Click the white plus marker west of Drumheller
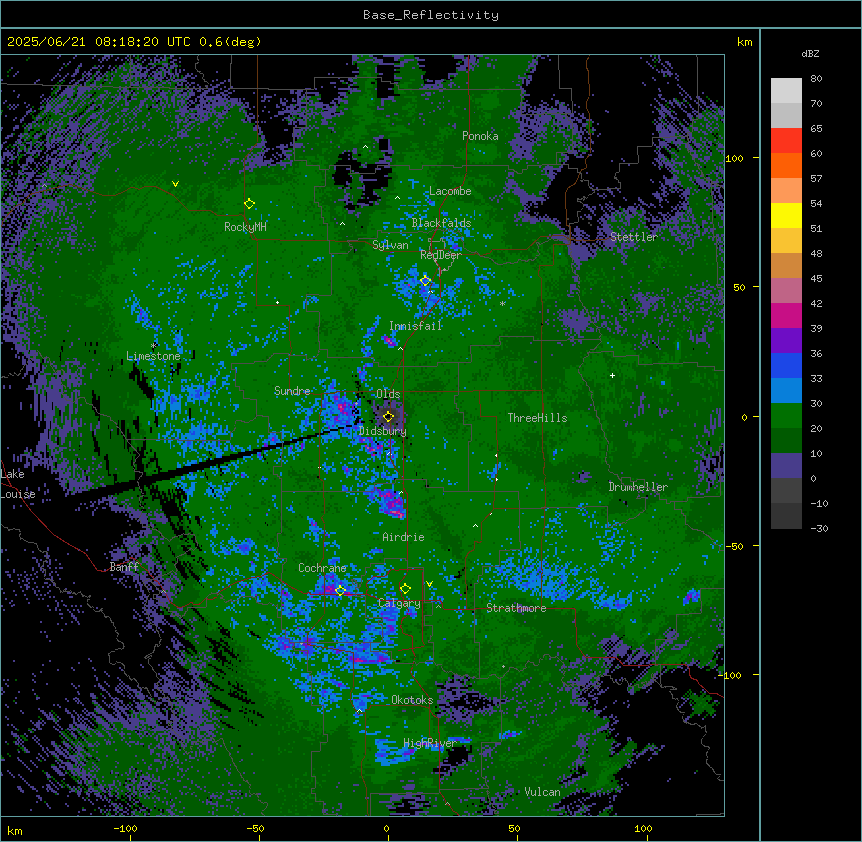This screenshot has width=862, height=842. pos(612,376)
